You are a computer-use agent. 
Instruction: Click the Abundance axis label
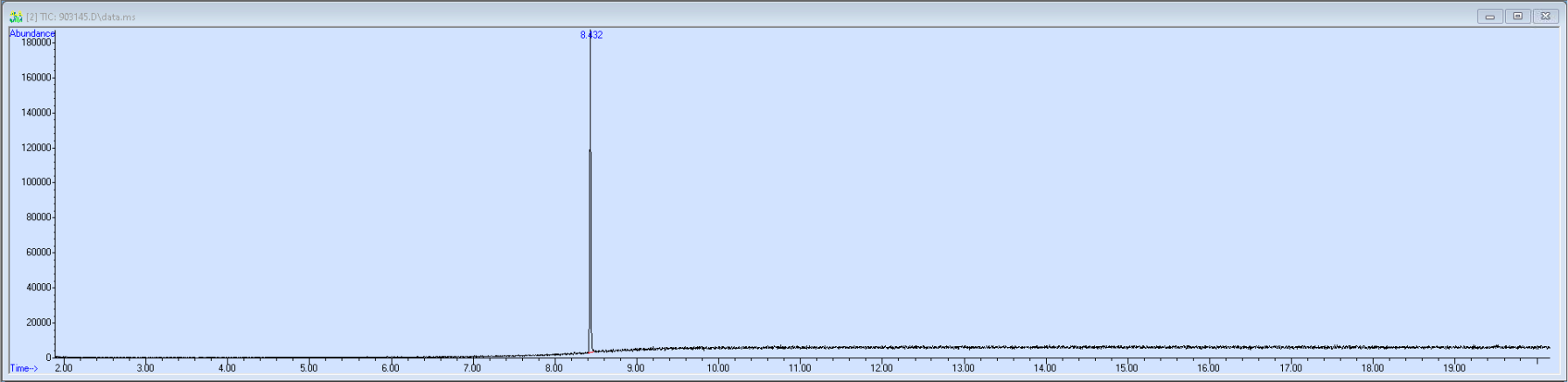pyautogui.click(x=32, y=33)
